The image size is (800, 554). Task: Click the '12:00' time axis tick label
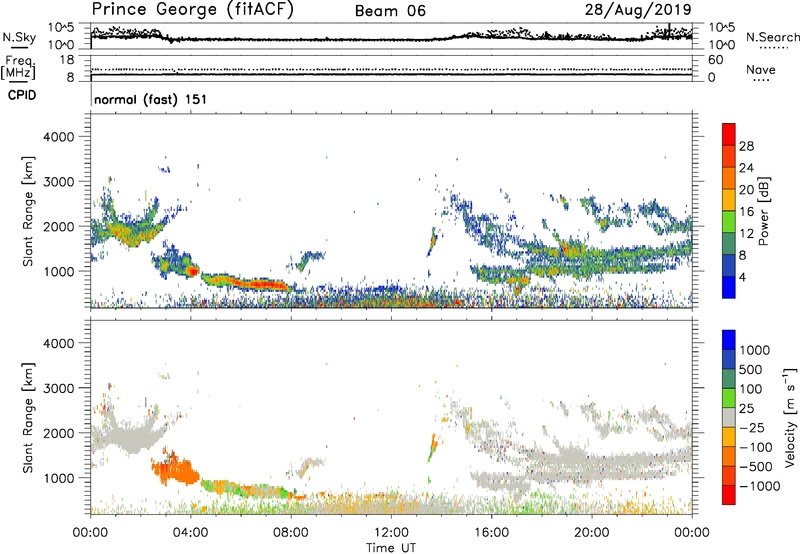tap(391, 533)
